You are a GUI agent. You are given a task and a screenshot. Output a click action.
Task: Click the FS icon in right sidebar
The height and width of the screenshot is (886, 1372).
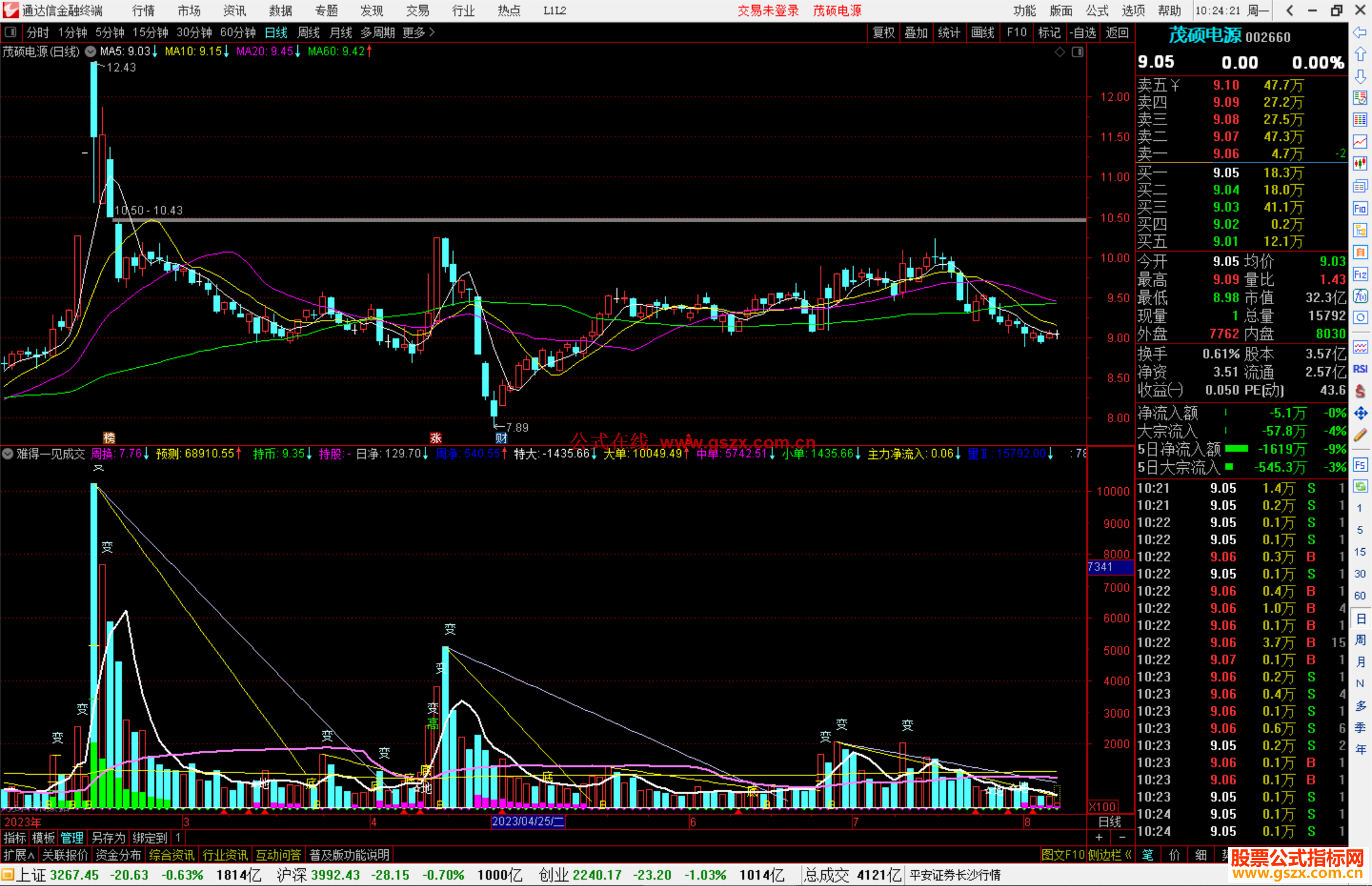[x=1360, y=464]
